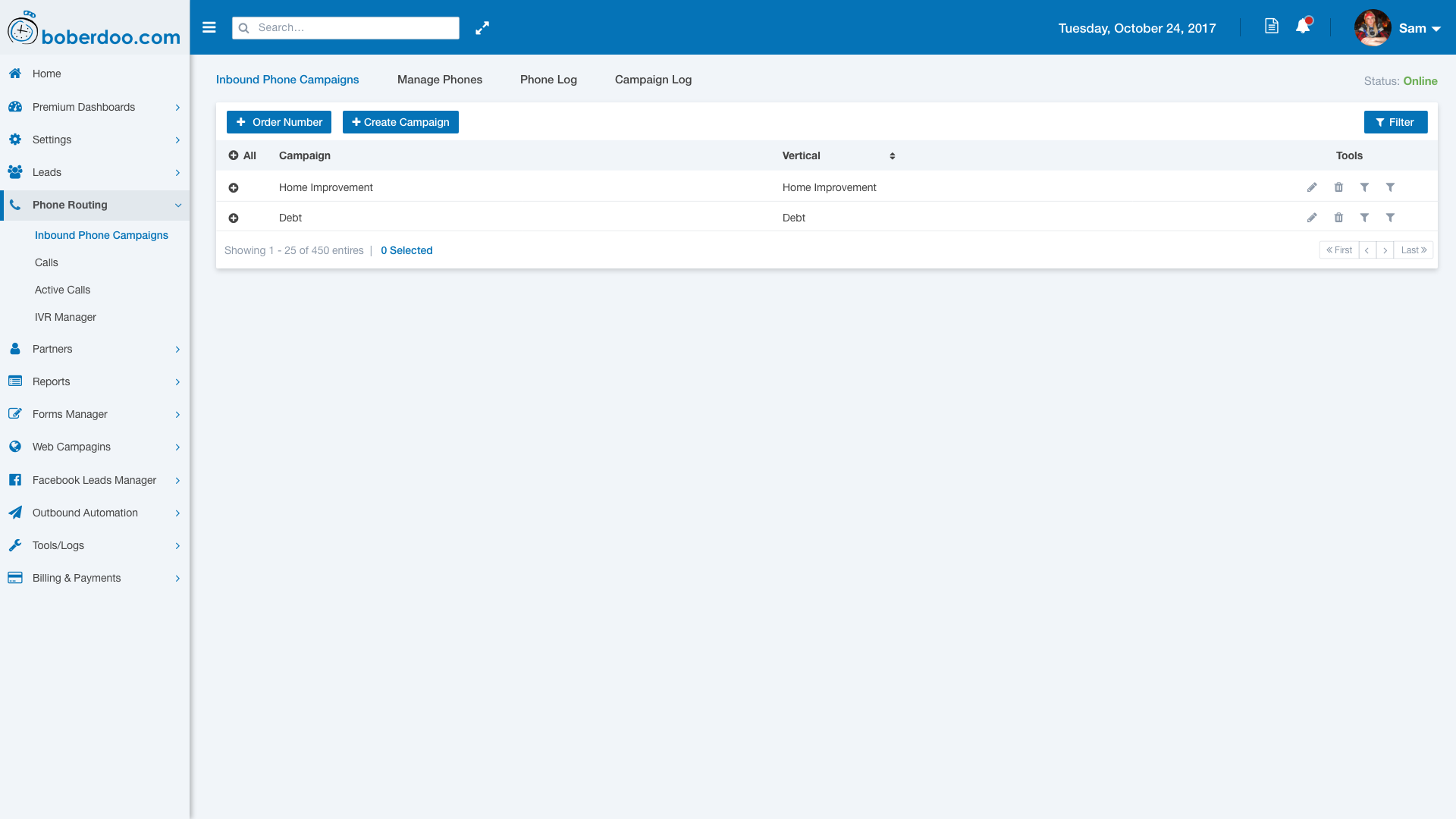Viewport: 1456px width, 819px height.
Task: Click the edit pencil icon for Home Improvement
Action: click(1312, 186)
